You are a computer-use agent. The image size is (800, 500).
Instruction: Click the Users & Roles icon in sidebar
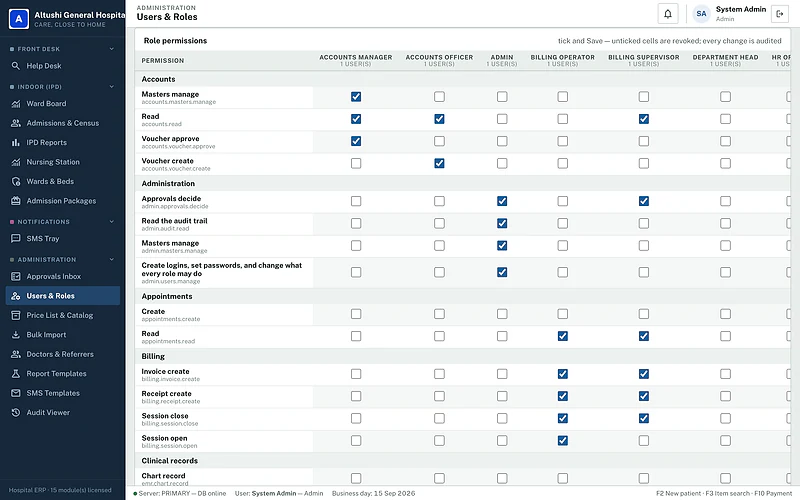[16, 295]
